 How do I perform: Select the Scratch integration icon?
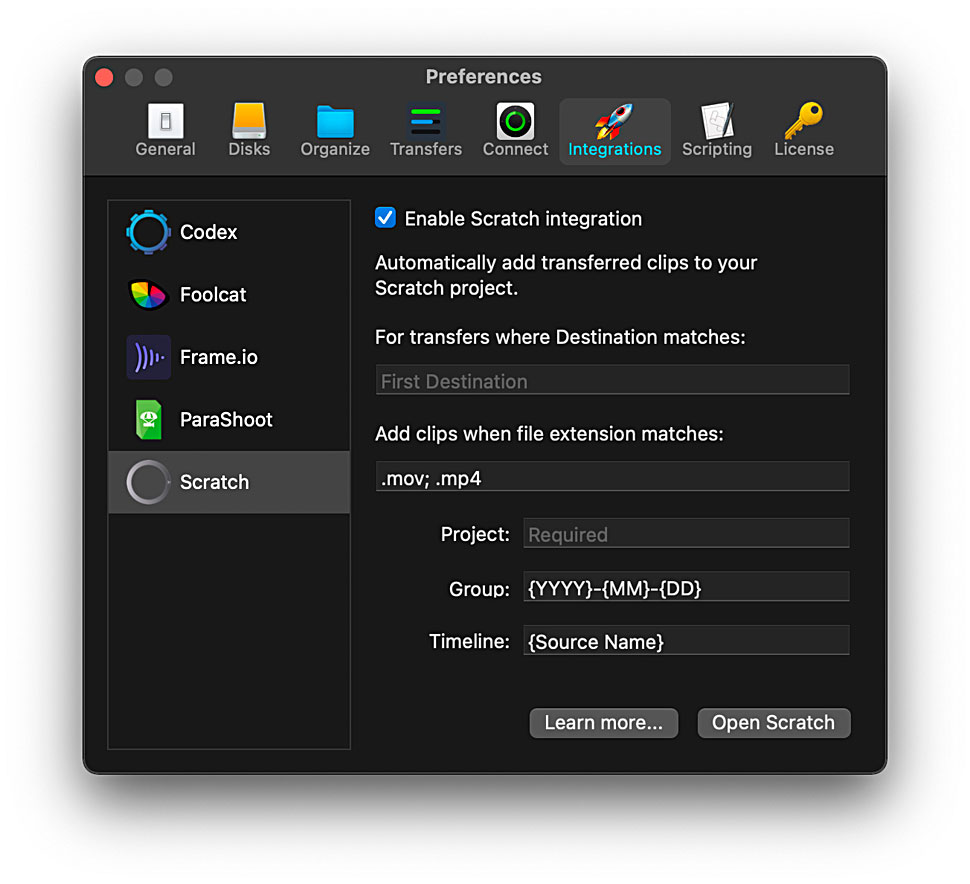click(x=148, y=482)
